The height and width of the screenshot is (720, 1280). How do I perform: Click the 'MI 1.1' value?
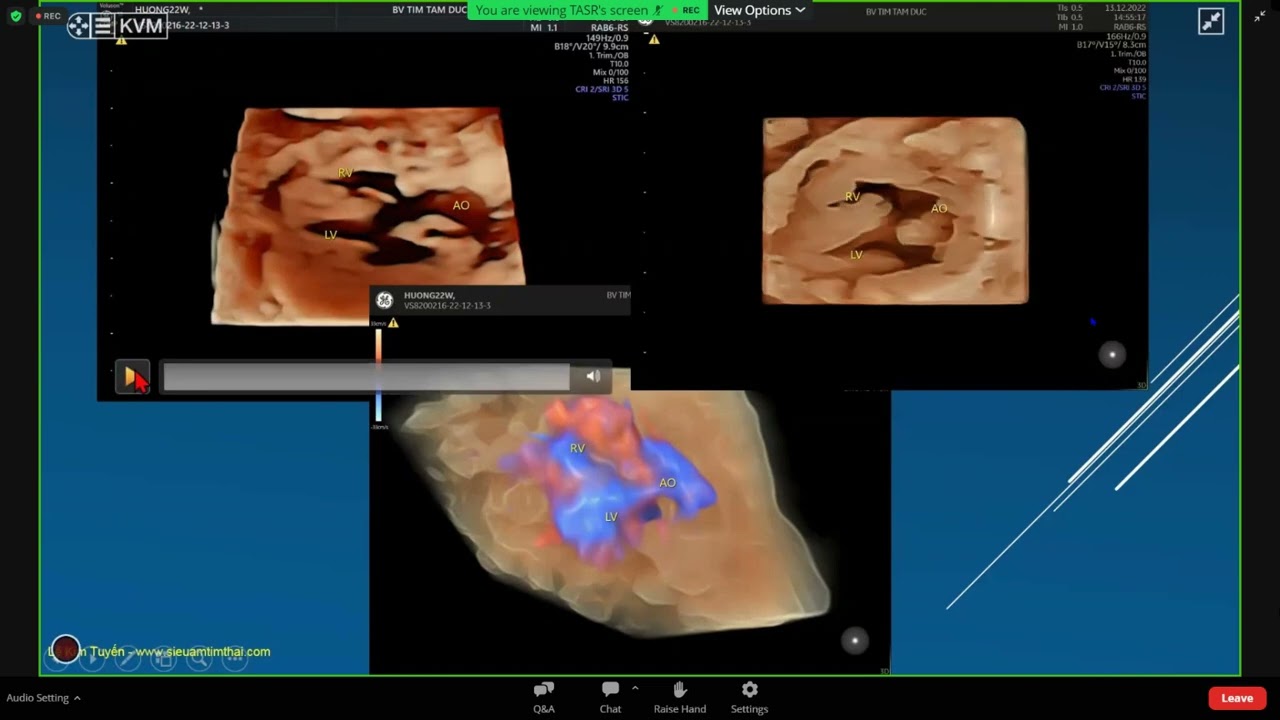[x=544, y=28]
